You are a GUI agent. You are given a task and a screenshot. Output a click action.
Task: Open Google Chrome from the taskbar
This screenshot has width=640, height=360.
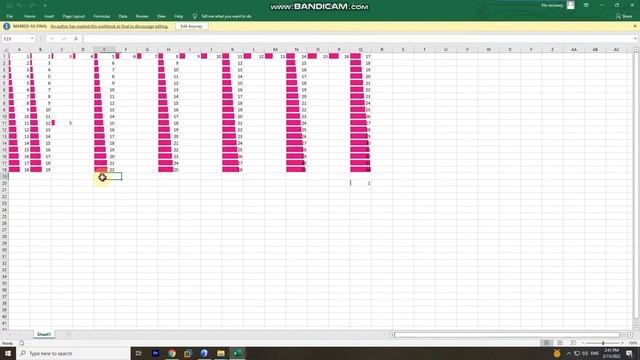click(172, 353)
